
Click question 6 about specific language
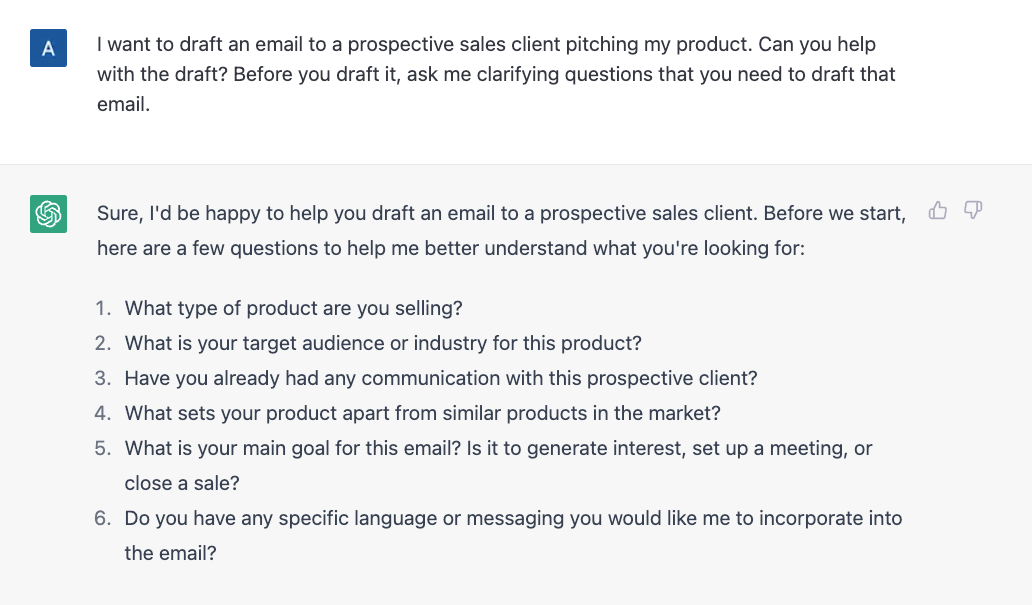(513, 535)
